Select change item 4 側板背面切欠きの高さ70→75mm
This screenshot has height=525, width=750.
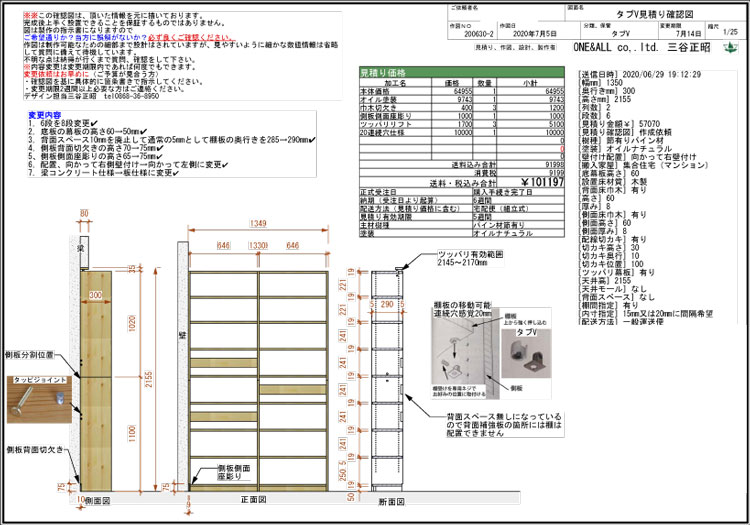(x=96, y=148)
